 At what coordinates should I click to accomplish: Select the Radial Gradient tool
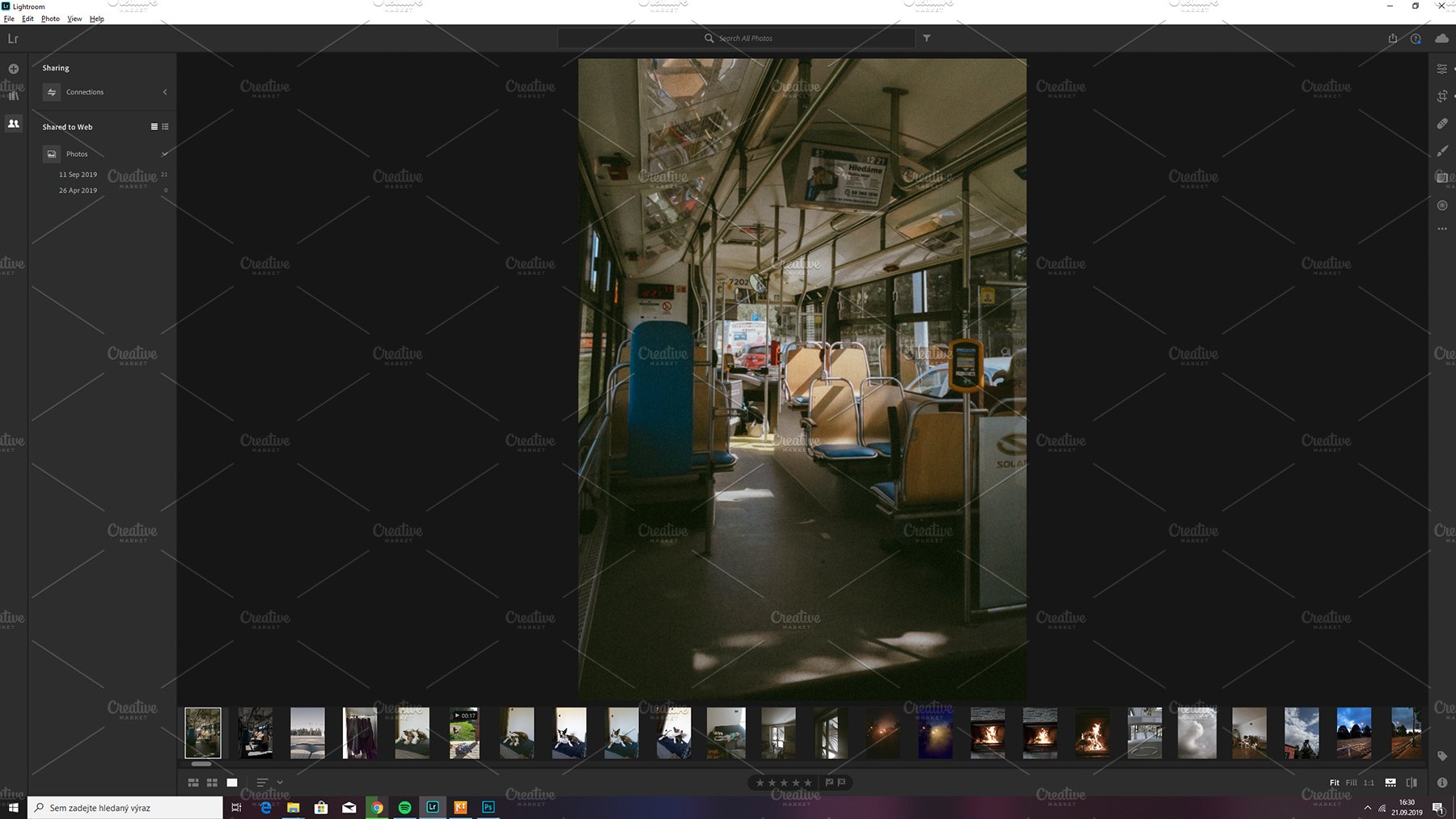[1442, 205]
